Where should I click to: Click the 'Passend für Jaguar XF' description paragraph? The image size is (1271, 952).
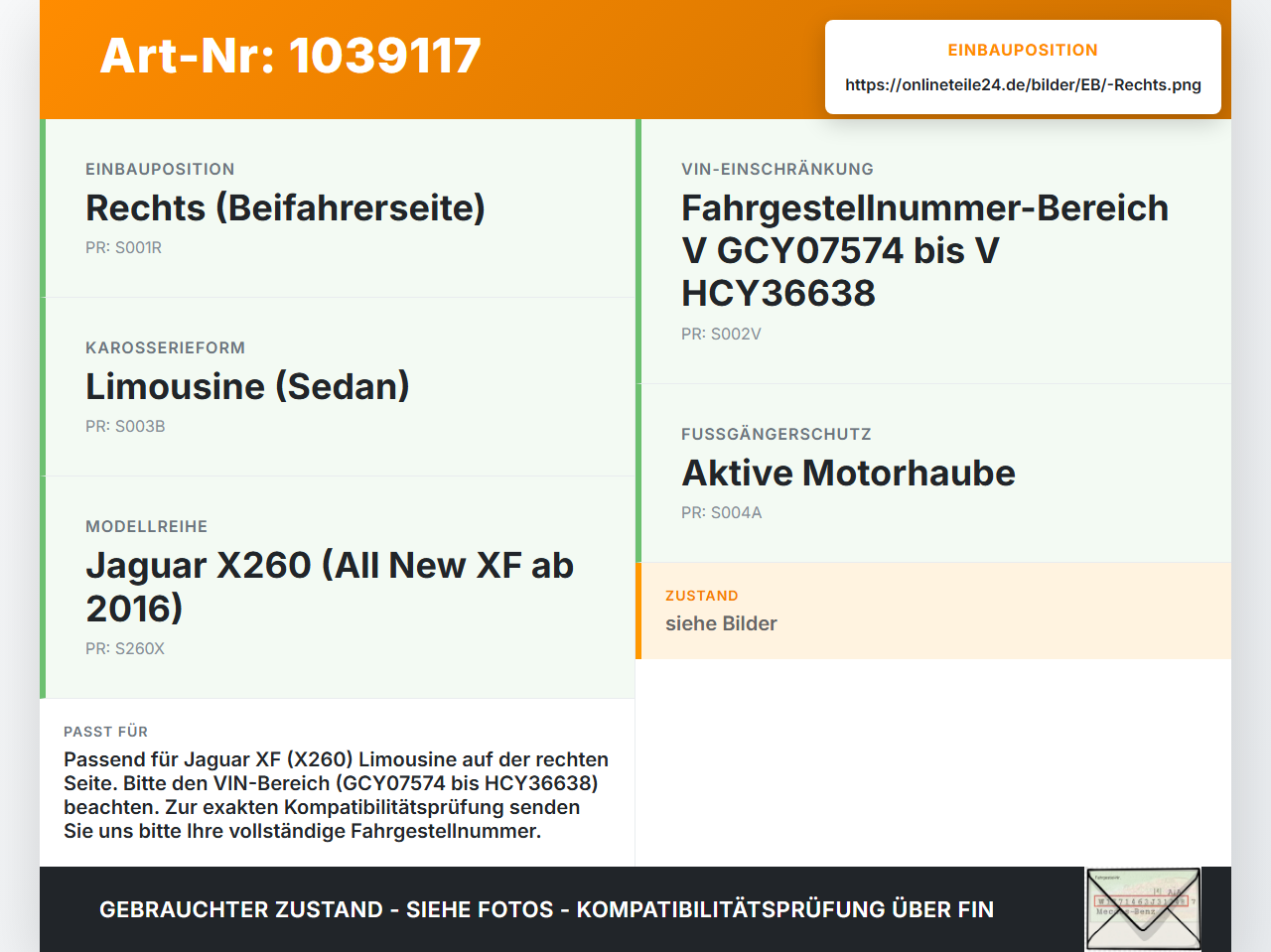click(337, 795)
